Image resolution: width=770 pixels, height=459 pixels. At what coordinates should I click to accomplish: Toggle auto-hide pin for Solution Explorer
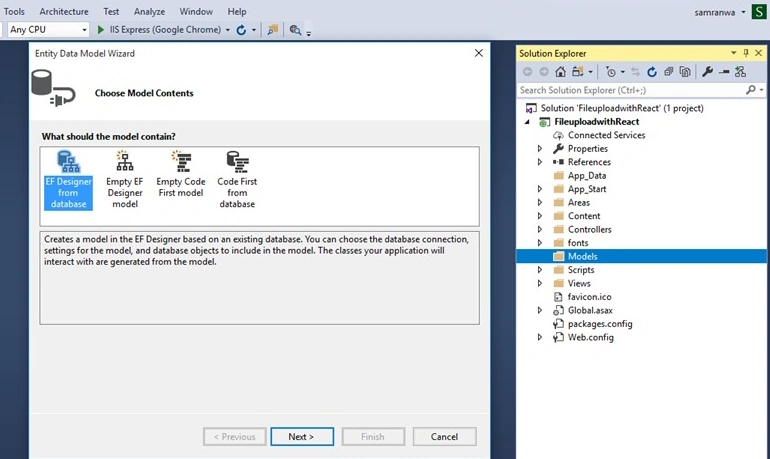(746, 53)
